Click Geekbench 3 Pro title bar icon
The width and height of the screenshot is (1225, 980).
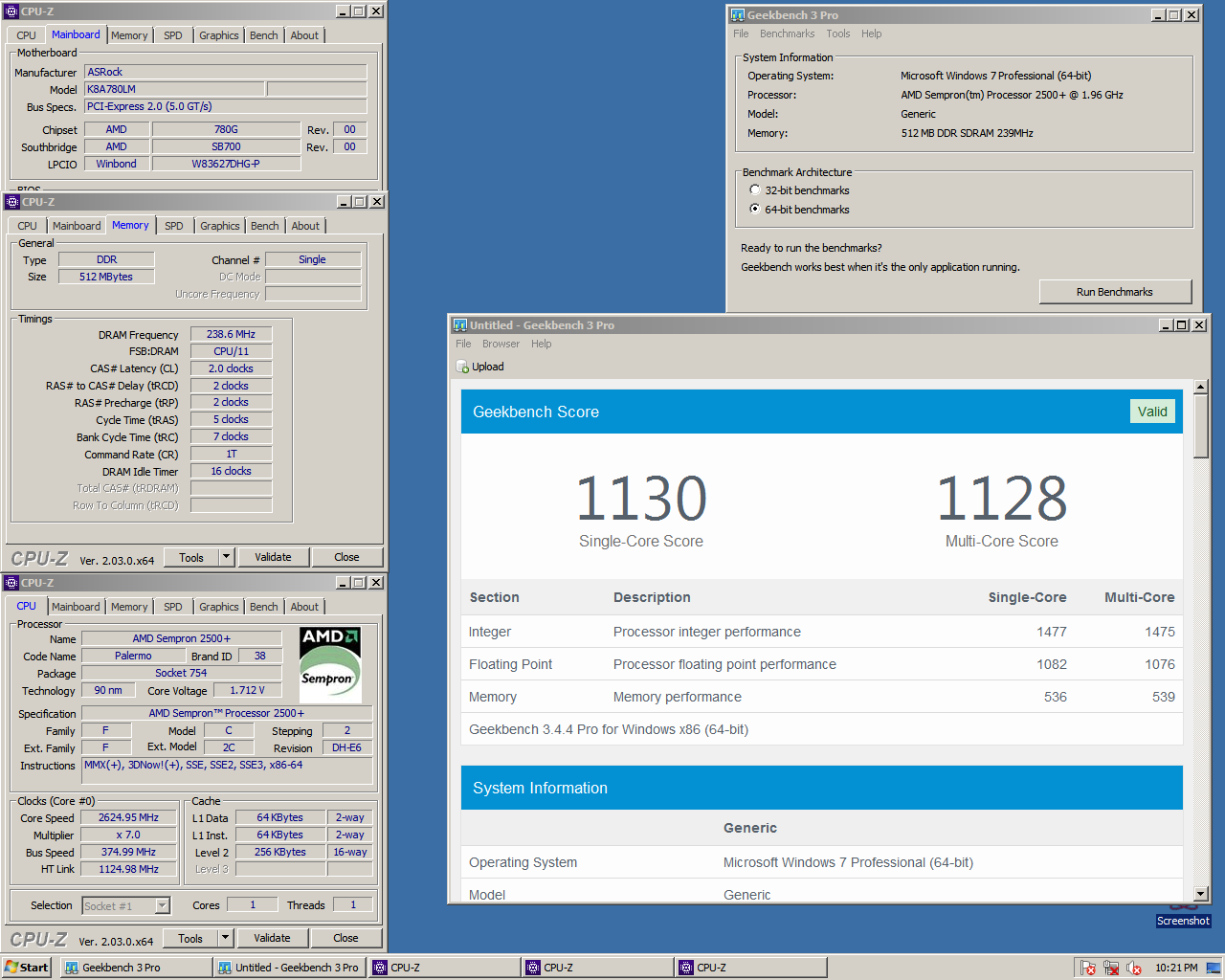tap(737, 15)
